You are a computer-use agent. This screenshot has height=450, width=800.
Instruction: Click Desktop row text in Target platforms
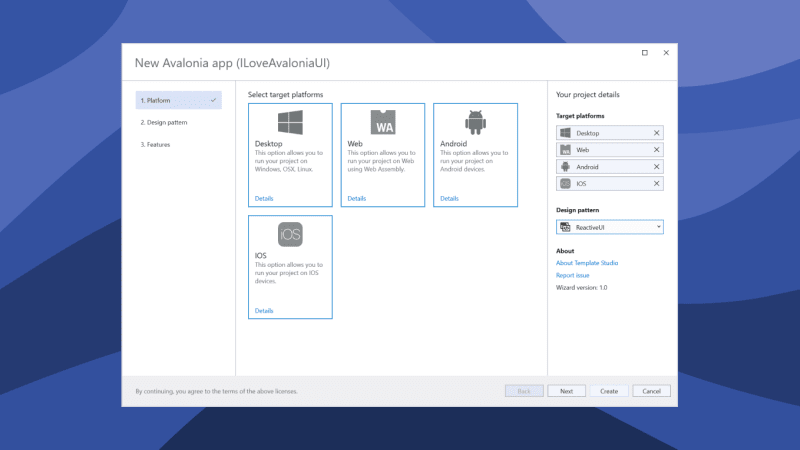pos(587,133)
